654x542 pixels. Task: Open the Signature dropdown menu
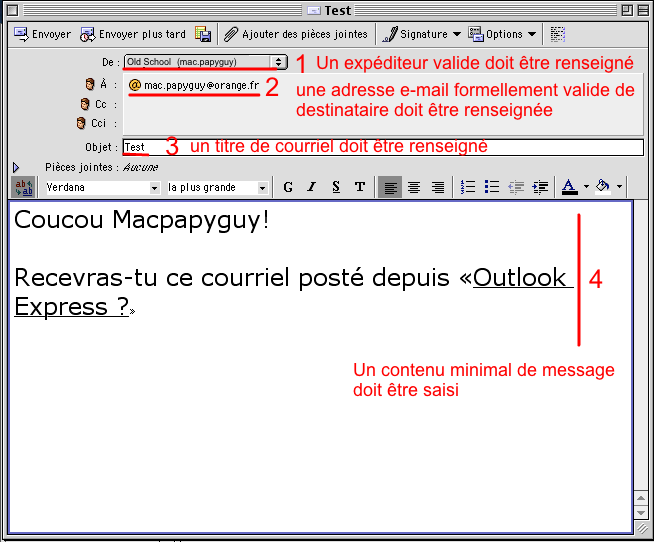pos(421,34)
